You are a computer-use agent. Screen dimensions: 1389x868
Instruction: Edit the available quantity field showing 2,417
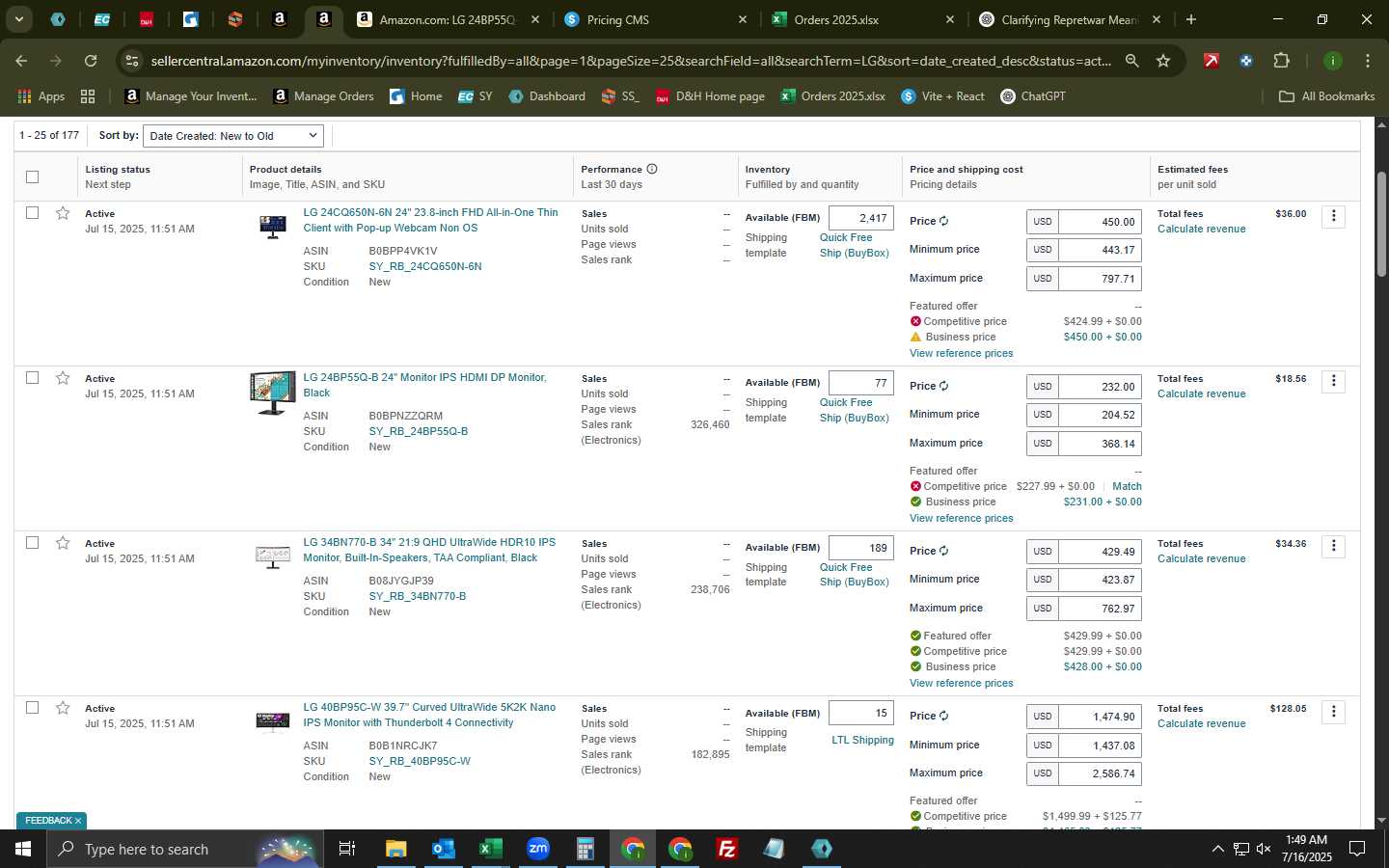point(861,218)
